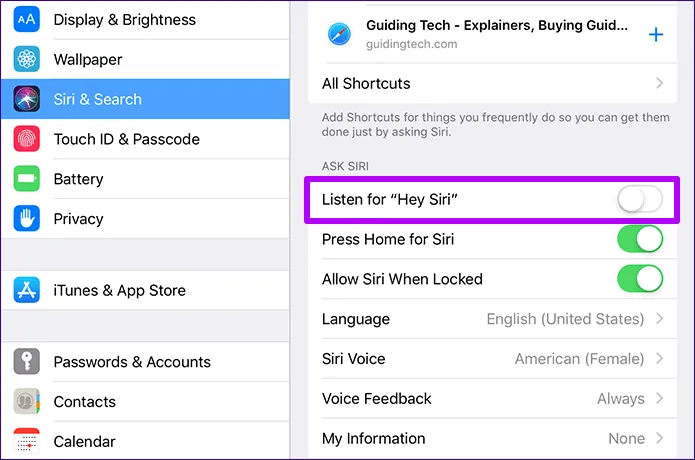Tap the My Information row
Viewport: 695px width, 460px height.
492,438
